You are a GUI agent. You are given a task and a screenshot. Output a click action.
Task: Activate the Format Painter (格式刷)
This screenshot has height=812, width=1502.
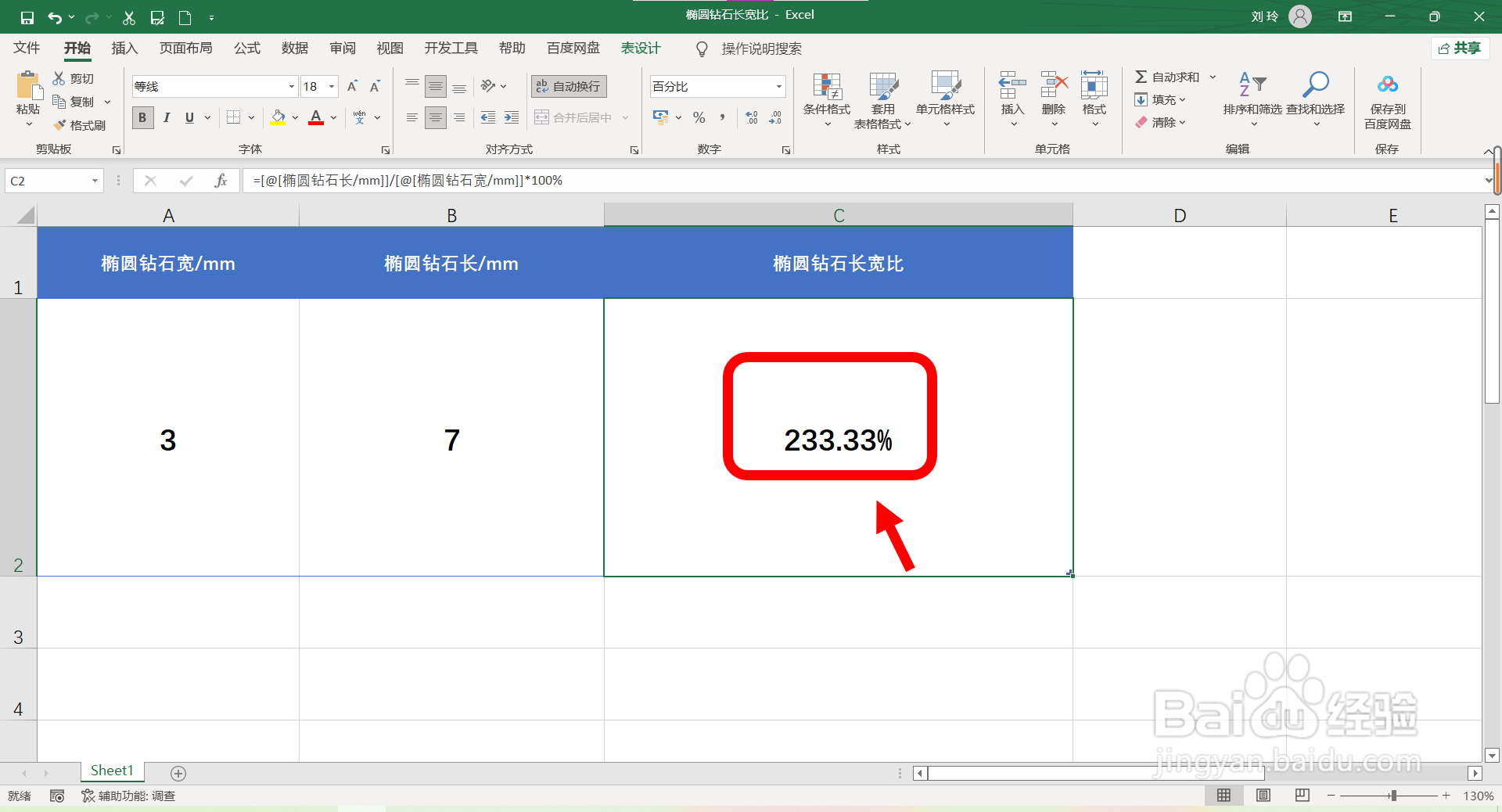[x=81, y=124]
